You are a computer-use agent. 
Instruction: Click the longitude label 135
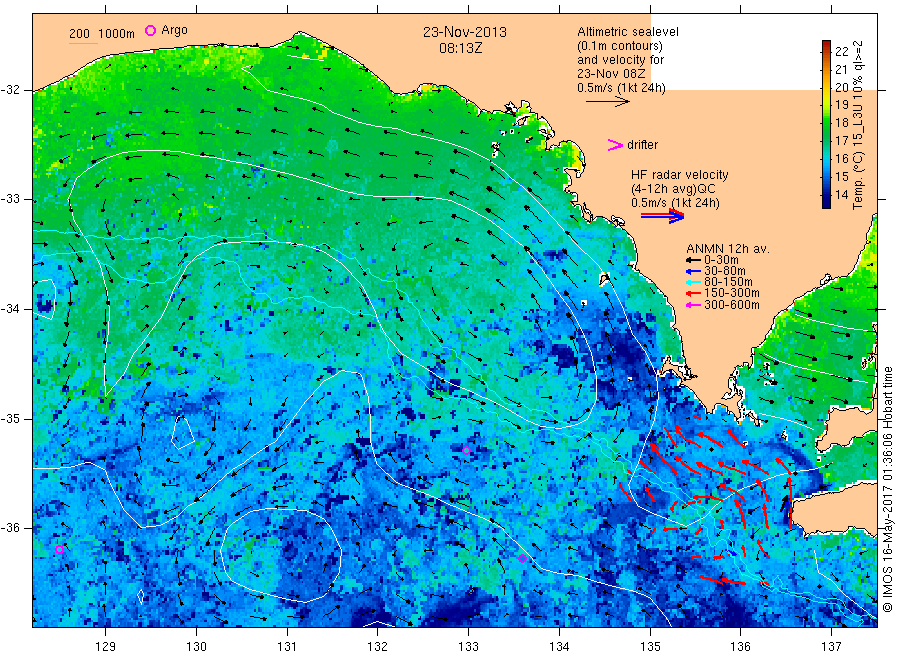click(x=650, y=646)
